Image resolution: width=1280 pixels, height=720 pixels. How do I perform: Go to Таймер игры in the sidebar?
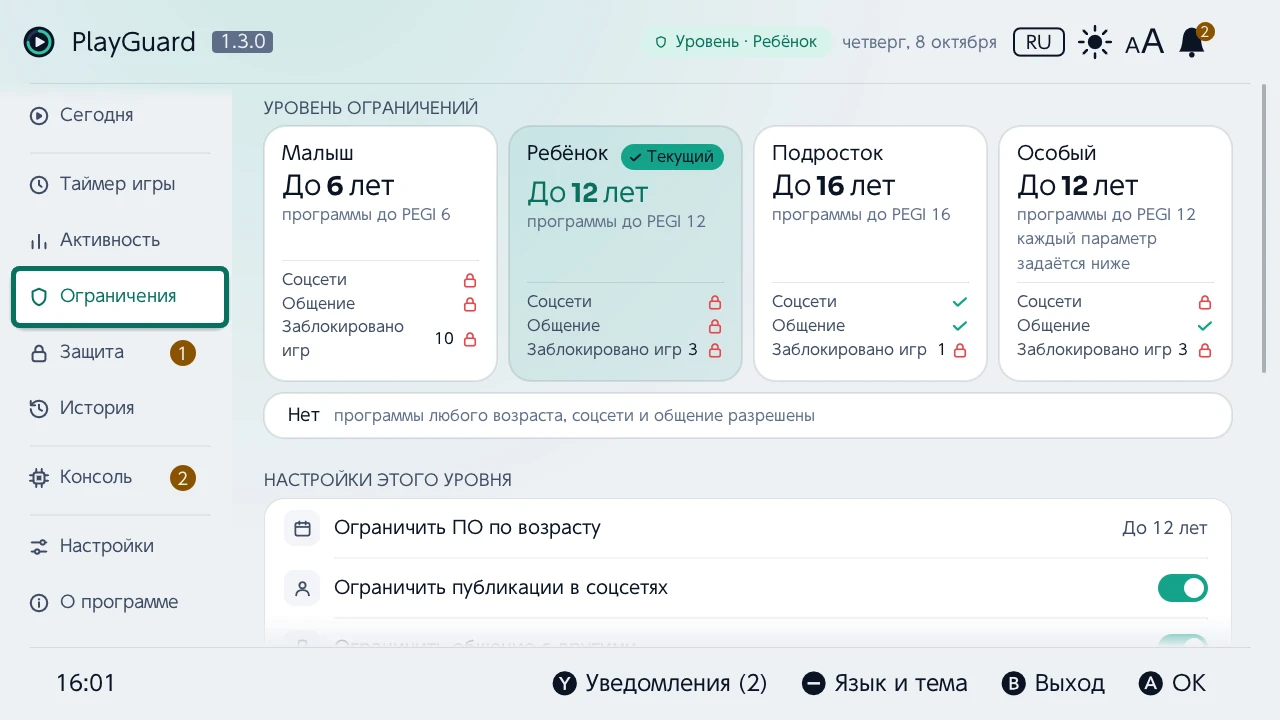120,184
